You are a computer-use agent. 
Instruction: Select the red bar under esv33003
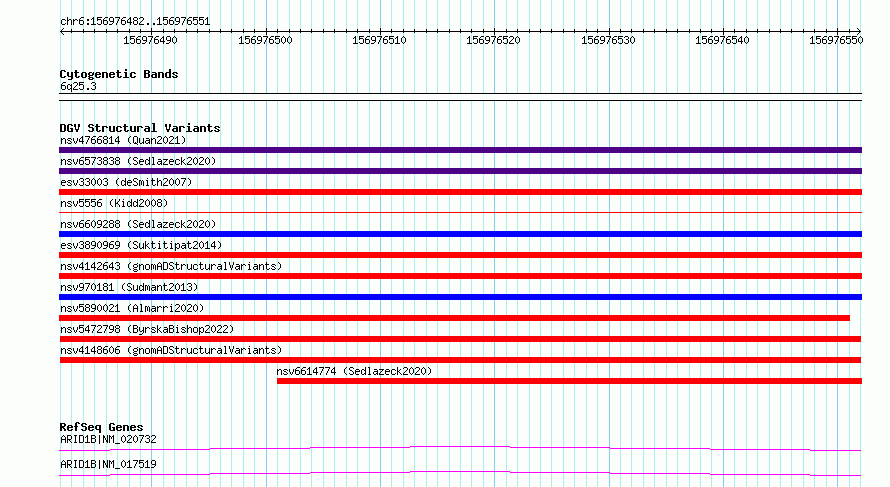pyautogui.click(x=460, y=192)
